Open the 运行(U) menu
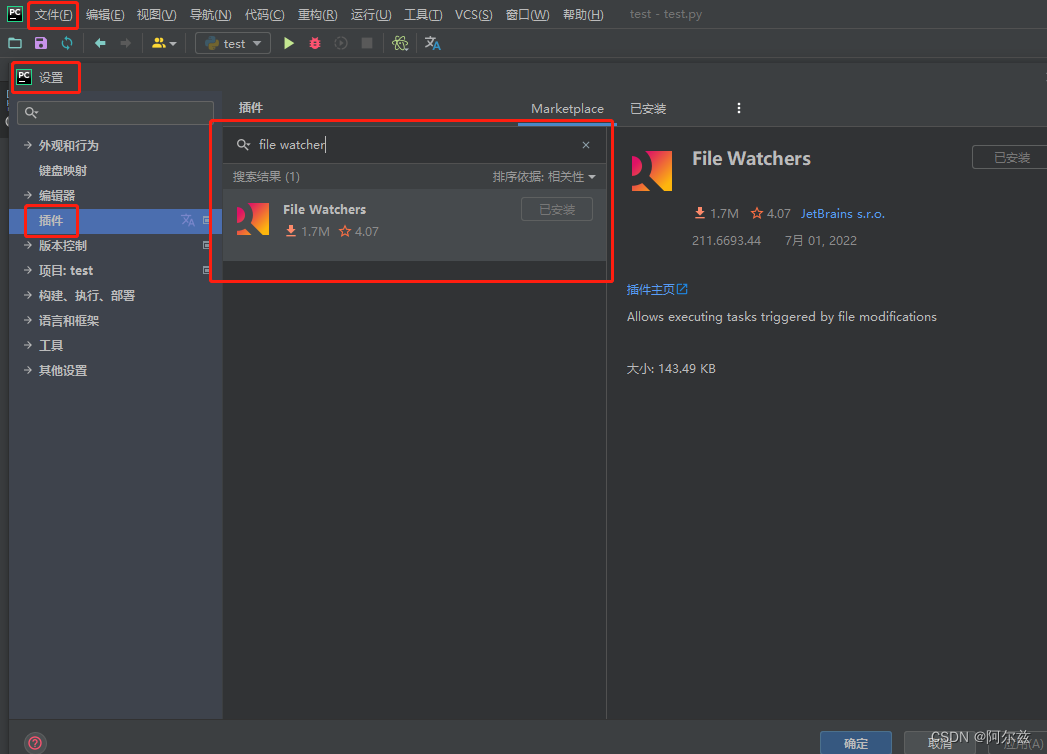Image resolution: width=1047 pixels, height=754 pixels. 371,15
